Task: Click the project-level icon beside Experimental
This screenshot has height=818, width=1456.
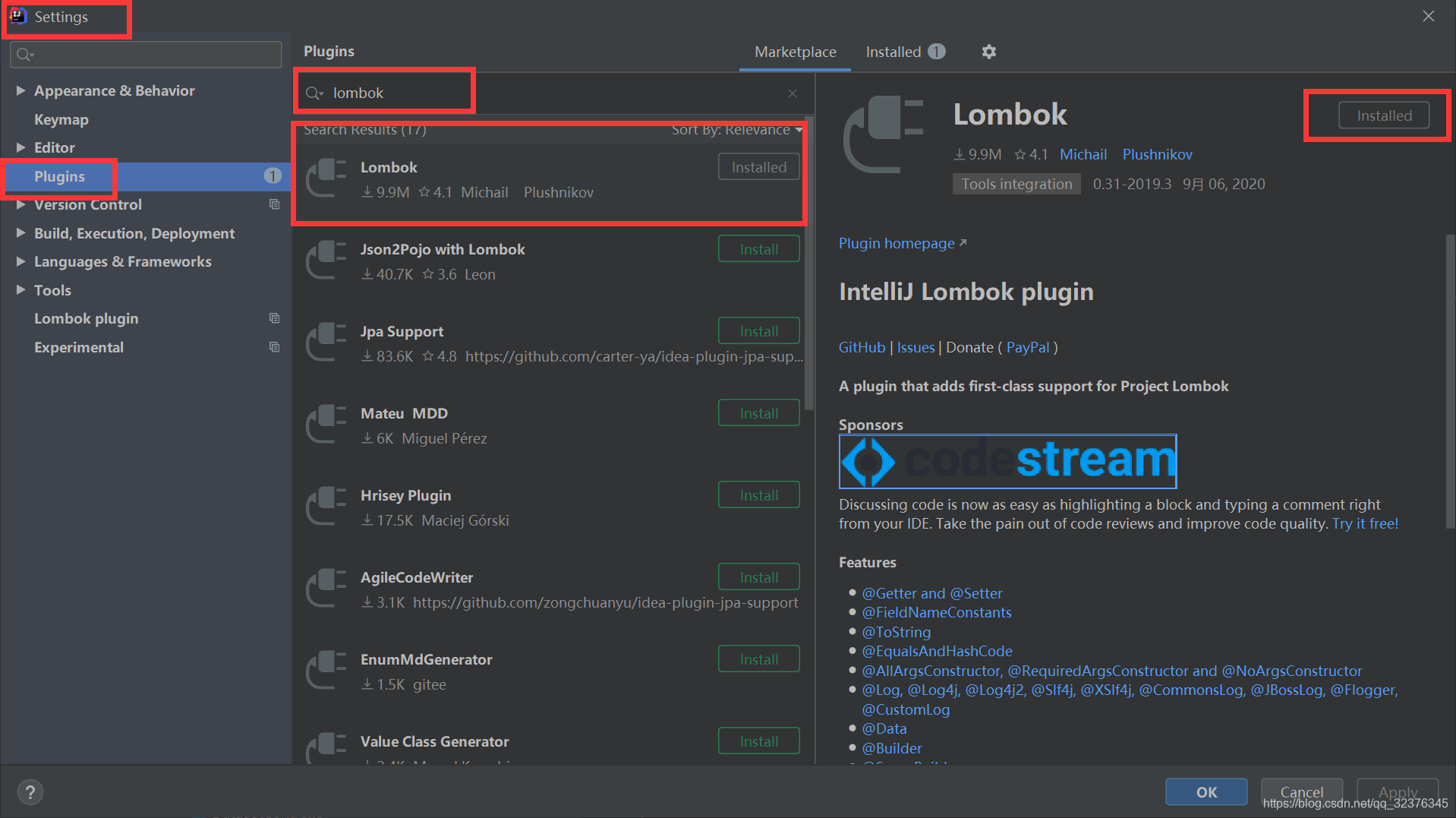Action: coord(274,347)
